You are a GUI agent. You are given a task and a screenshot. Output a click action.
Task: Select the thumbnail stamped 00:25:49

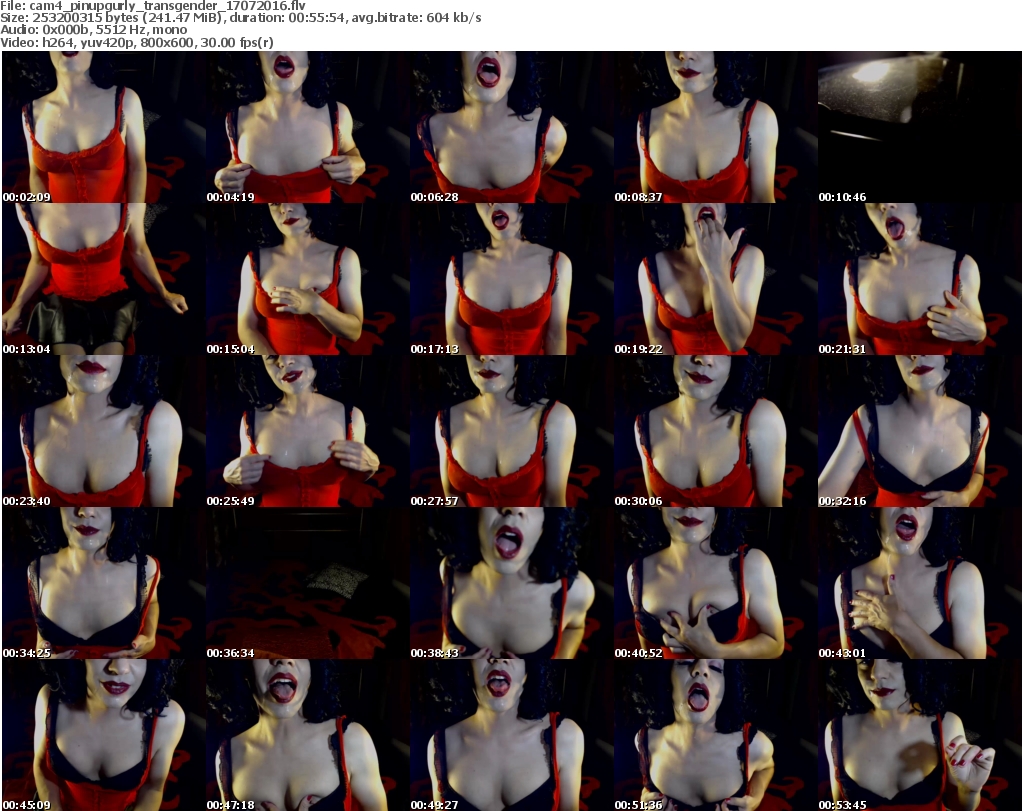tap(308, 432)
